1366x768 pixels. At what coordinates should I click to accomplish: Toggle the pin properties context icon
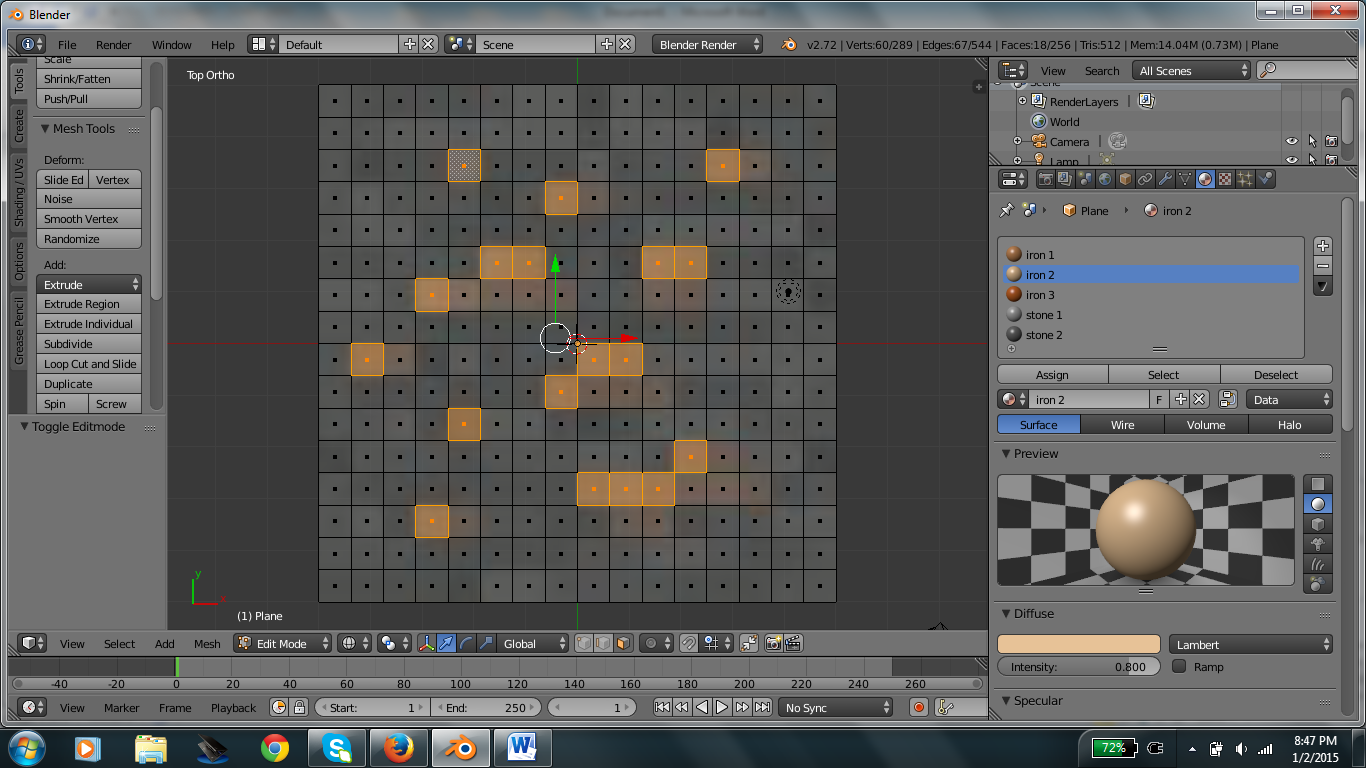(1006, 210)
